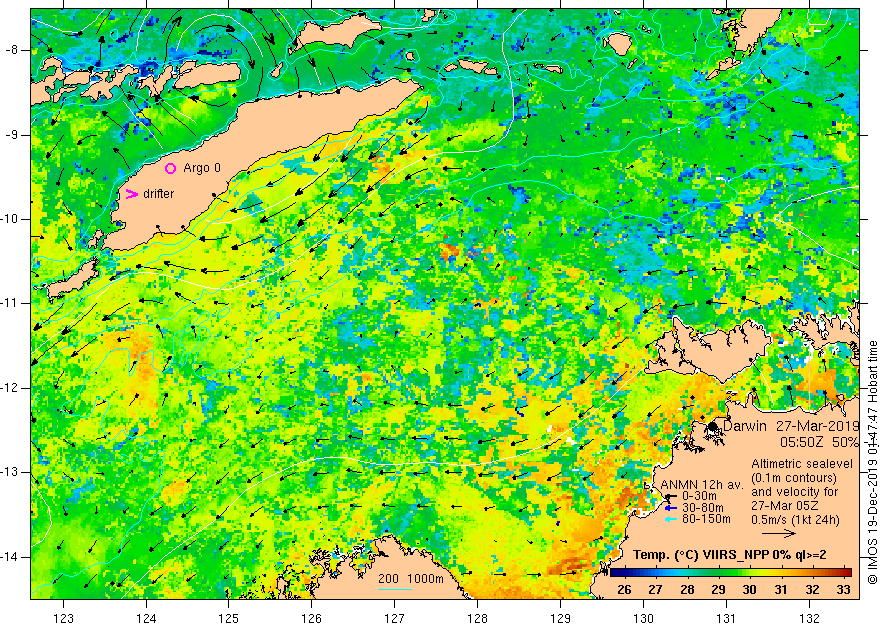This screenshot has width=880, height=630.
Task: Click the colour bar value label '26'
Action: tap(624, 590)
